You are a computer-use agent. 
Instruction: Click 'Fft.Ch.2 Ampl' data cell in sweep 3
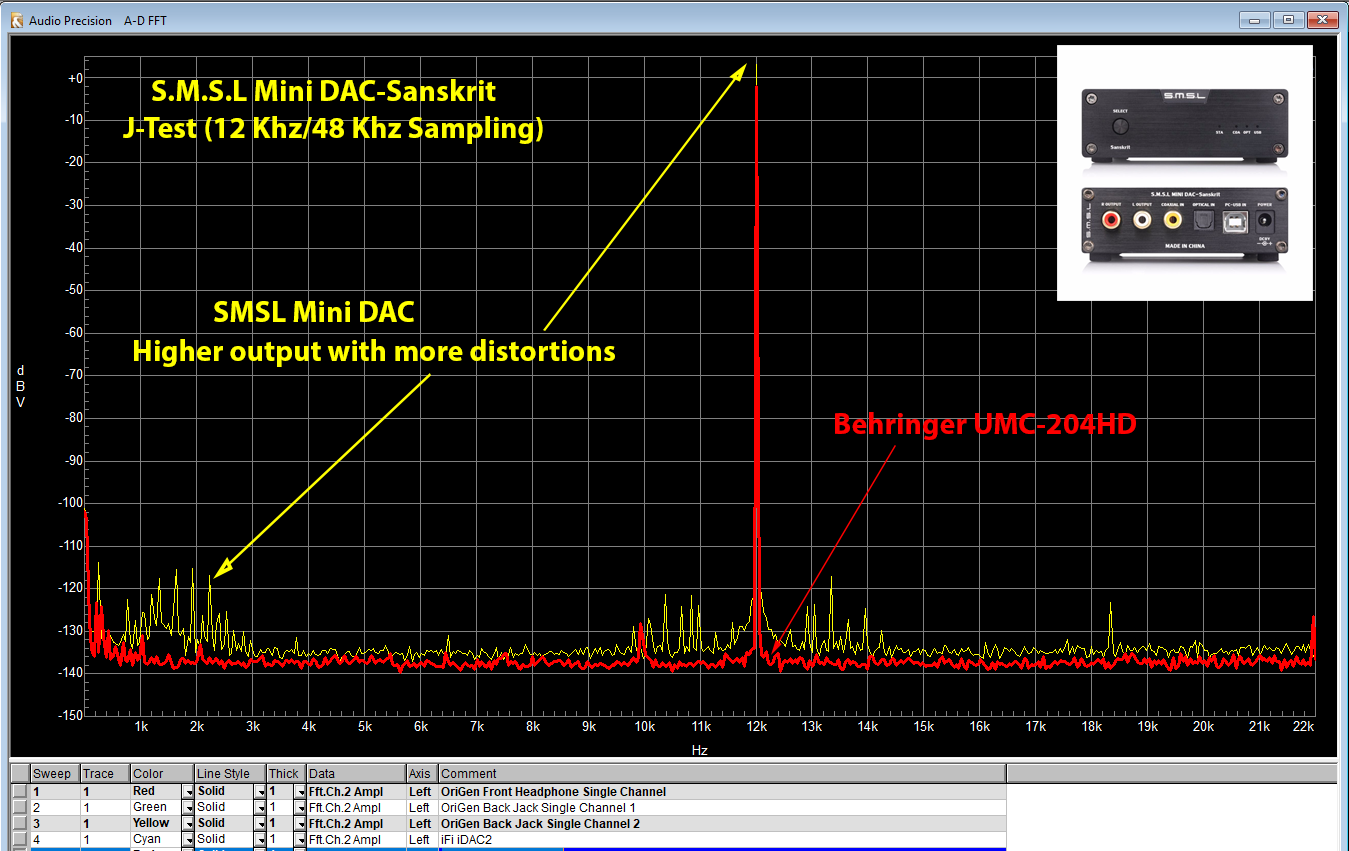[x=355, y=824]
